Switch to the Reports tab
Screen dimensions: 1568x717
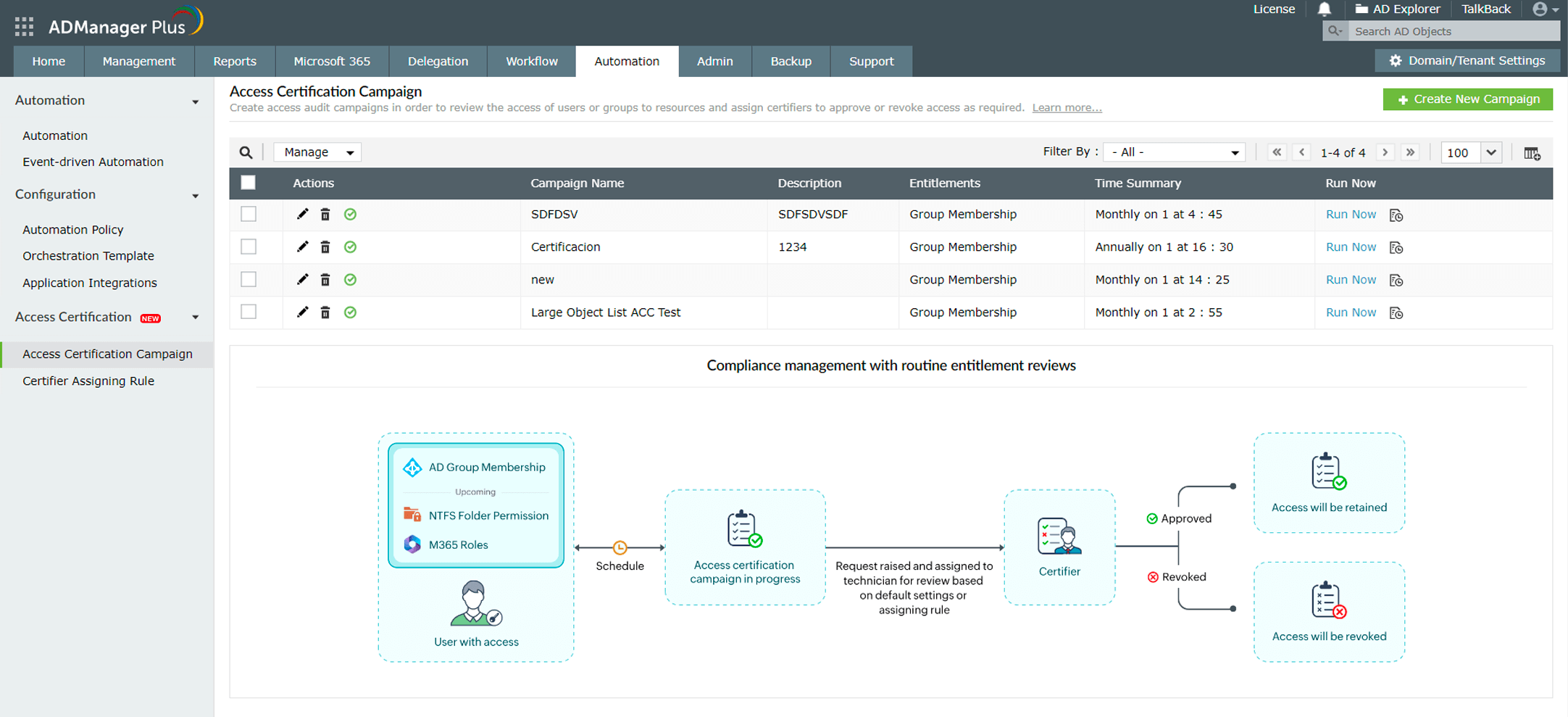pos(234,62)
